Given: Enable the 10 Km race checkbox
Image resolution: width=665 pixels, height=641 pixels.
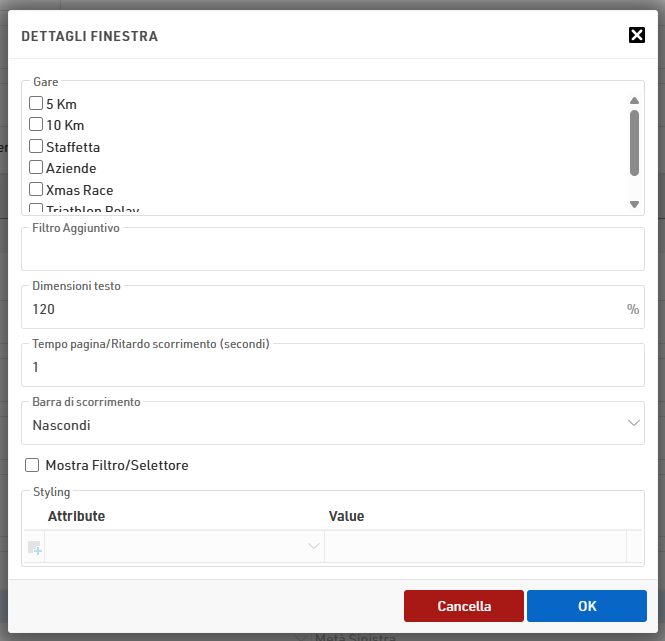Looking at the screenshot, I should point(36,125).
